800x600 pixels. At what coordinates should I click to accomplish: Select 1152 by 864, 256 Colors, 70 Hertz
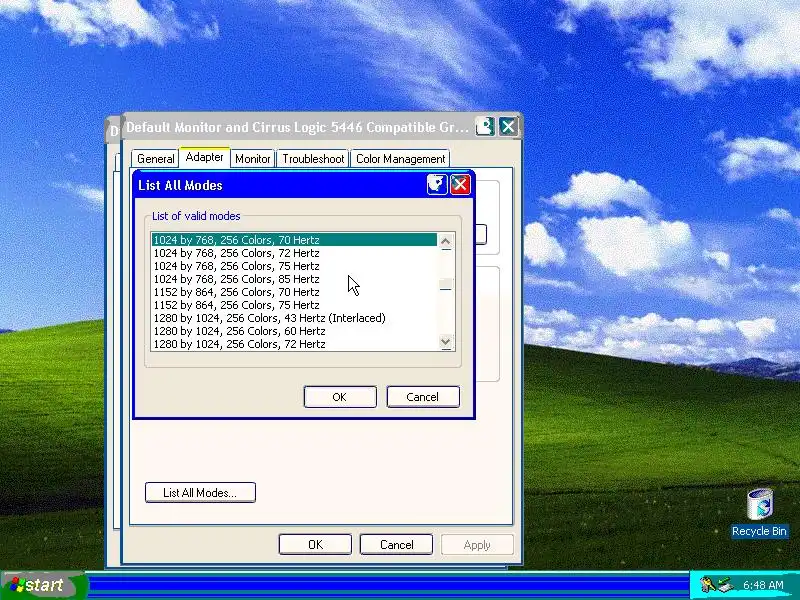[294, 292]
